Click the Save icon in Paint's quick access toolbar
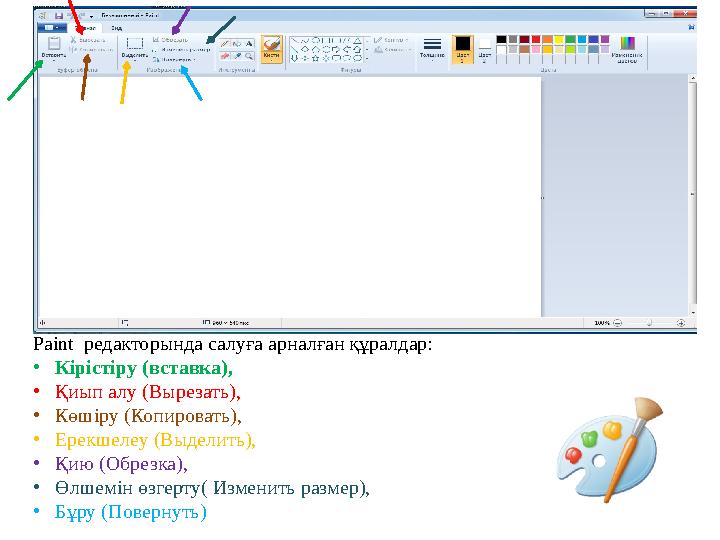This screenshot has height=540, width=720. [x=59, y=16]
